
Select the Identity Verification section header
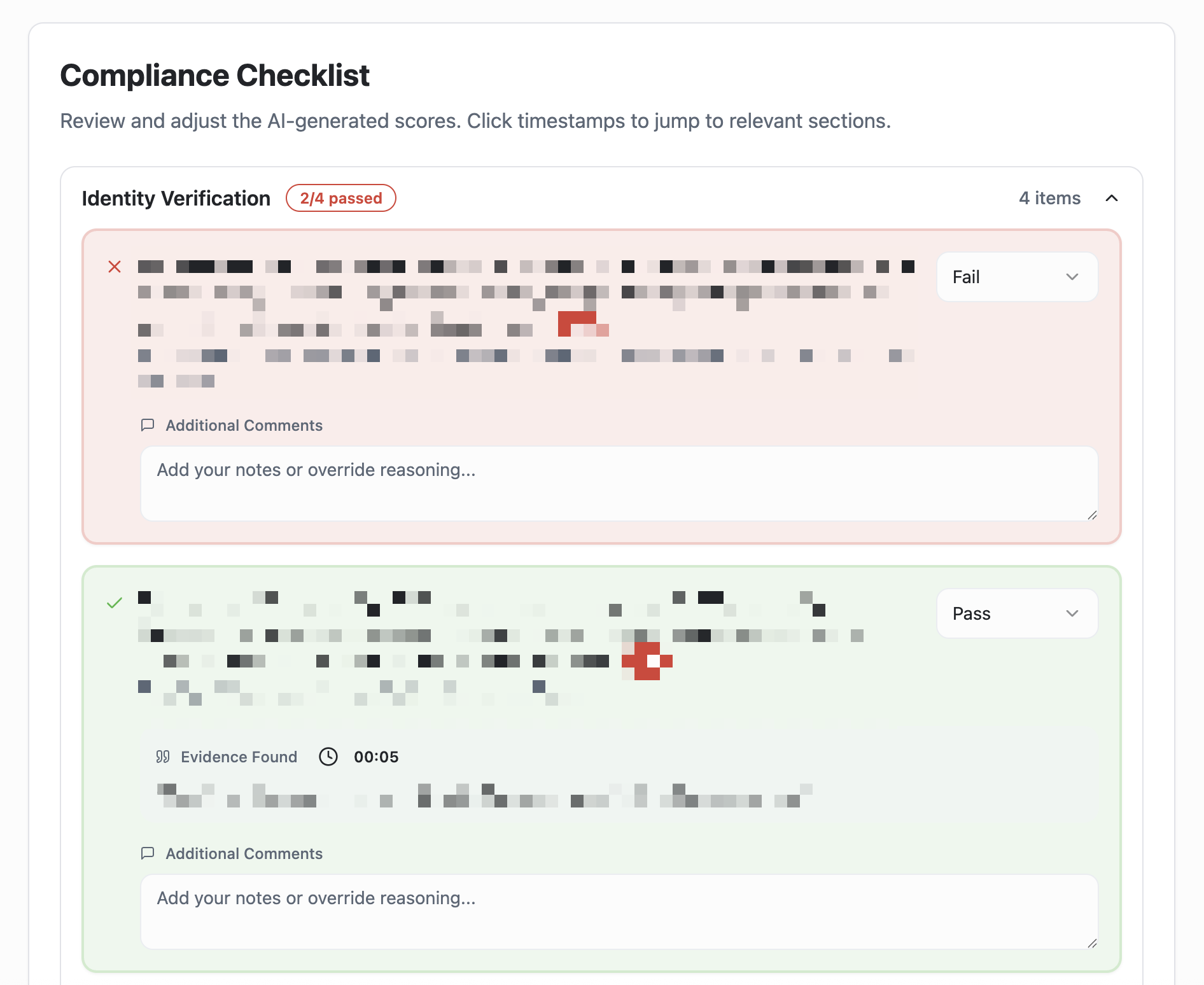[x=176, y=198]
